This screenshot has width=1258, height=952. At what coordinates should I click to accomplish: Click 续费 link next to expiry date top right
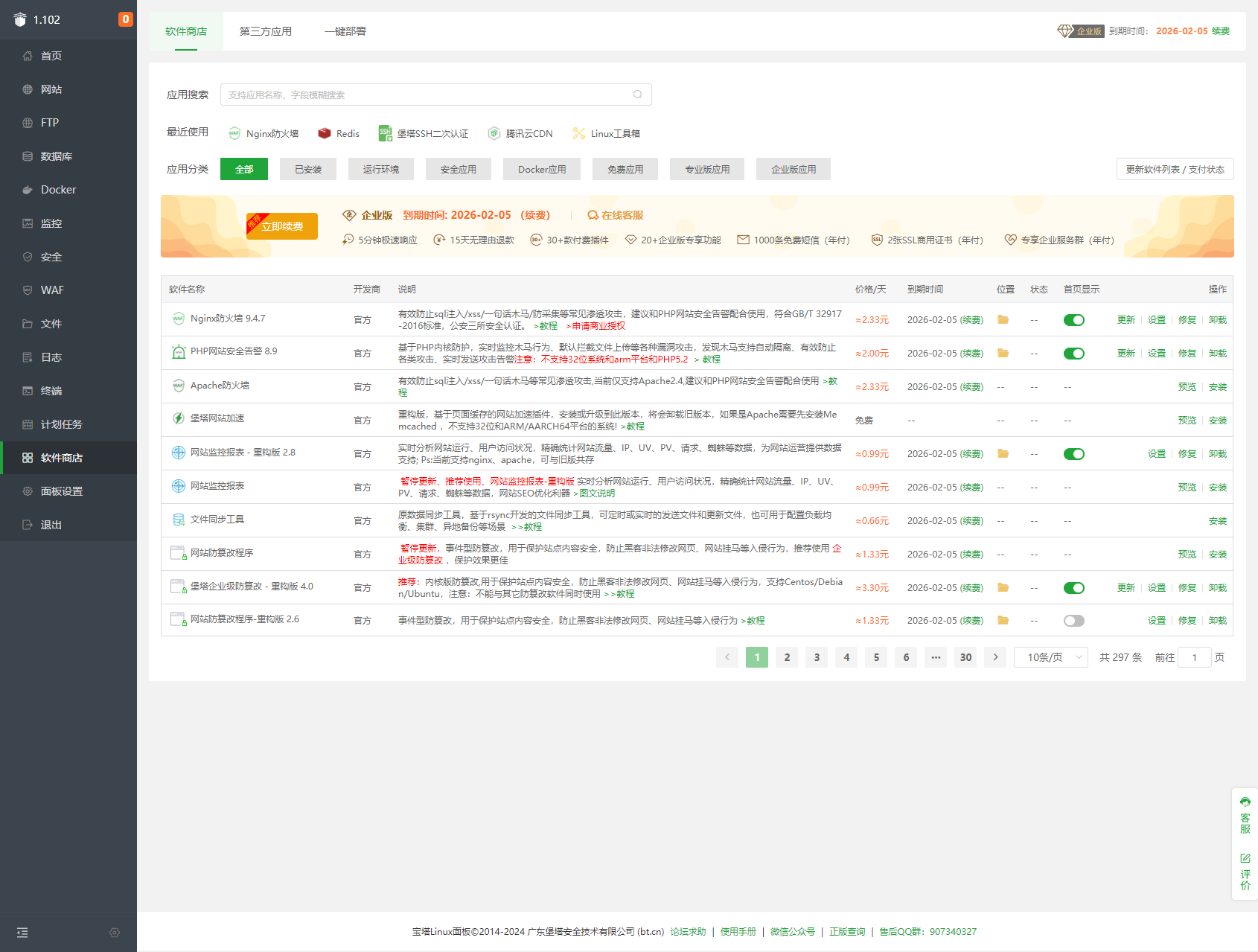pyautogui.click(x=1221, y=31)
